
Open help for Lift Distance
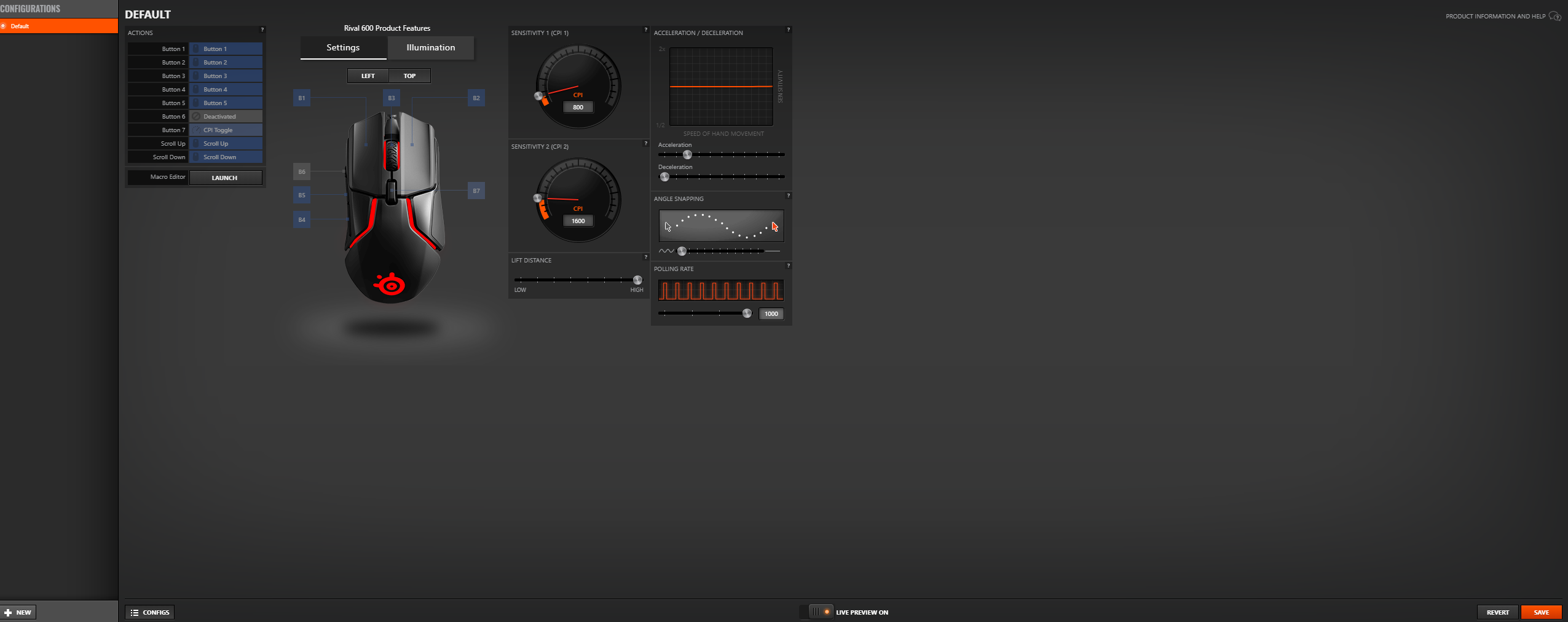tap(645, 257)
